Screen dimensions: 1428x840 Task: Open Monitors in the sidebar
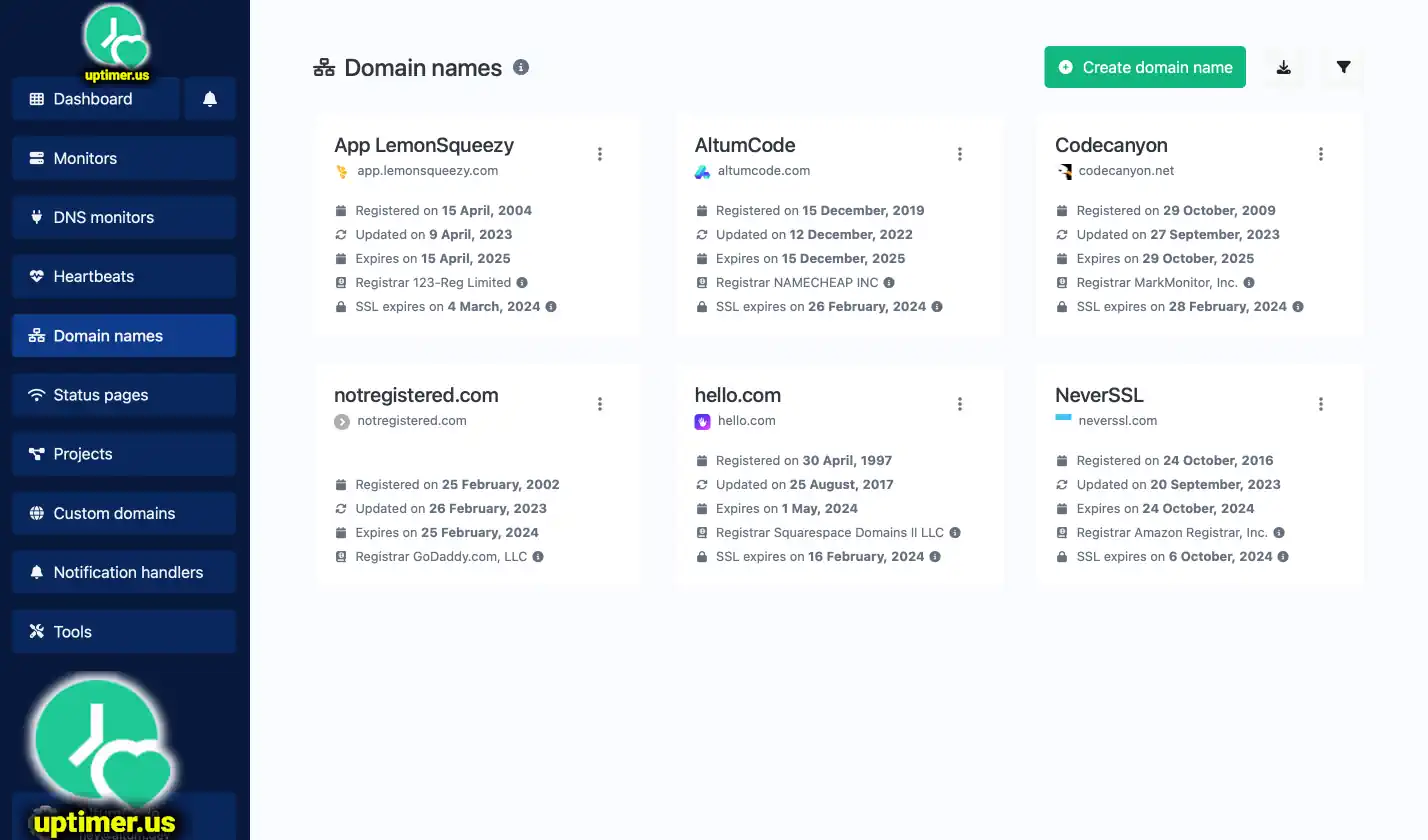click(x=124, y=158)
